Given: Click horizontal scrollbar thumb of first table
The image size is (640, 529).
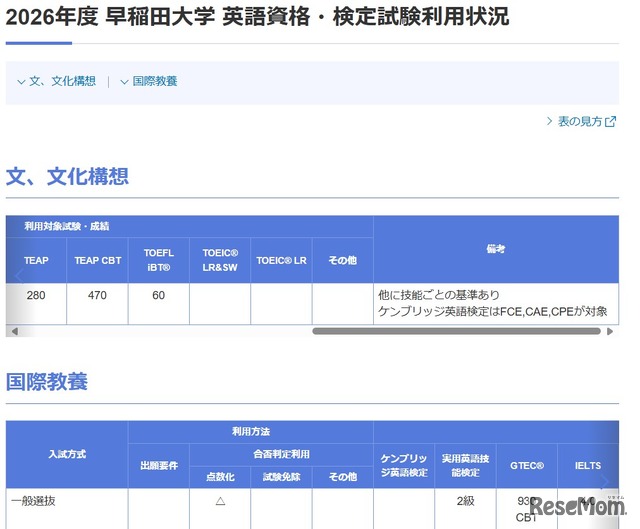Looking at the screenshot, I should click(456, 331).
